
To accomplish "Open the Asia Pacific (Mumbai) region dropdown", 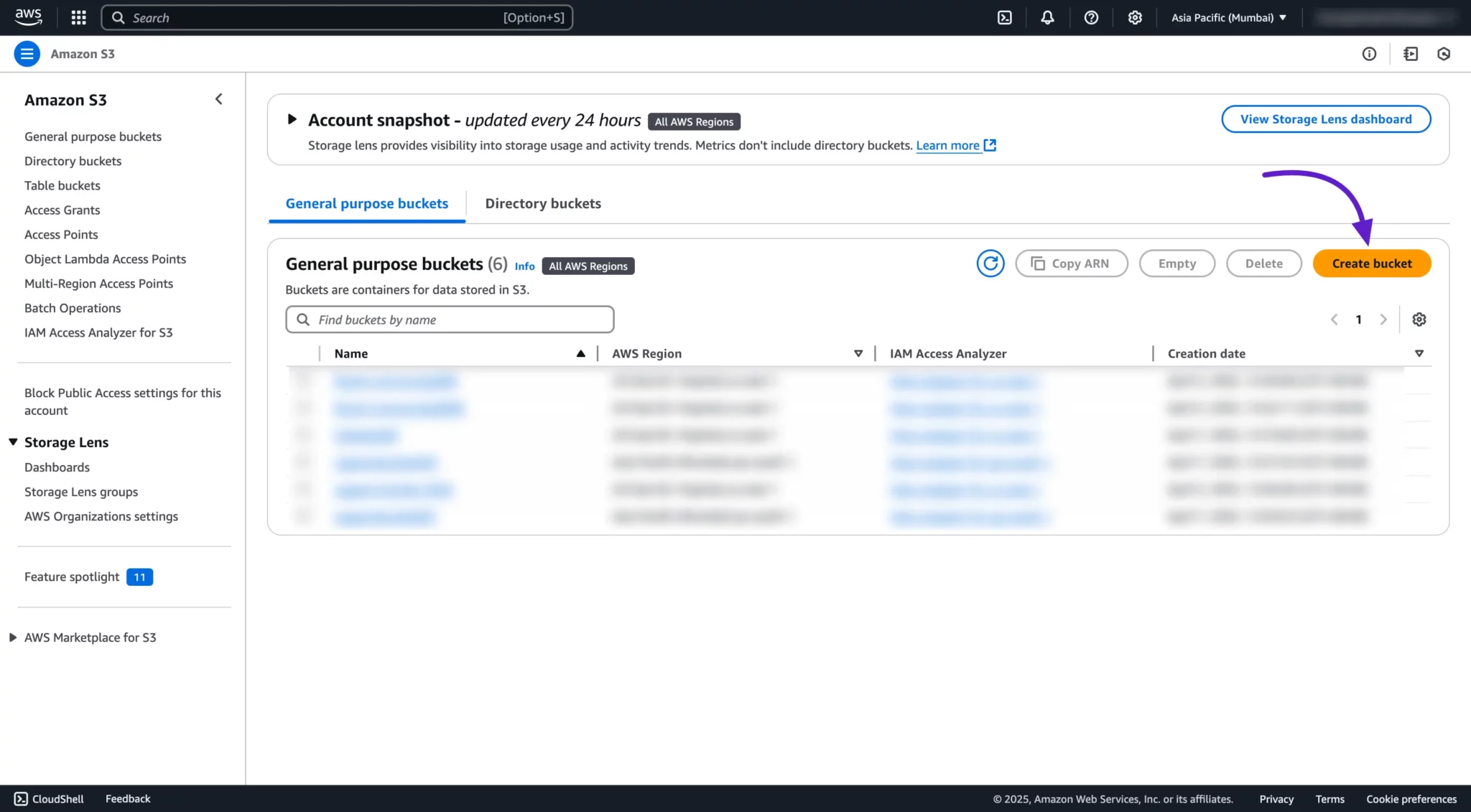I will tap(1228, 18).
